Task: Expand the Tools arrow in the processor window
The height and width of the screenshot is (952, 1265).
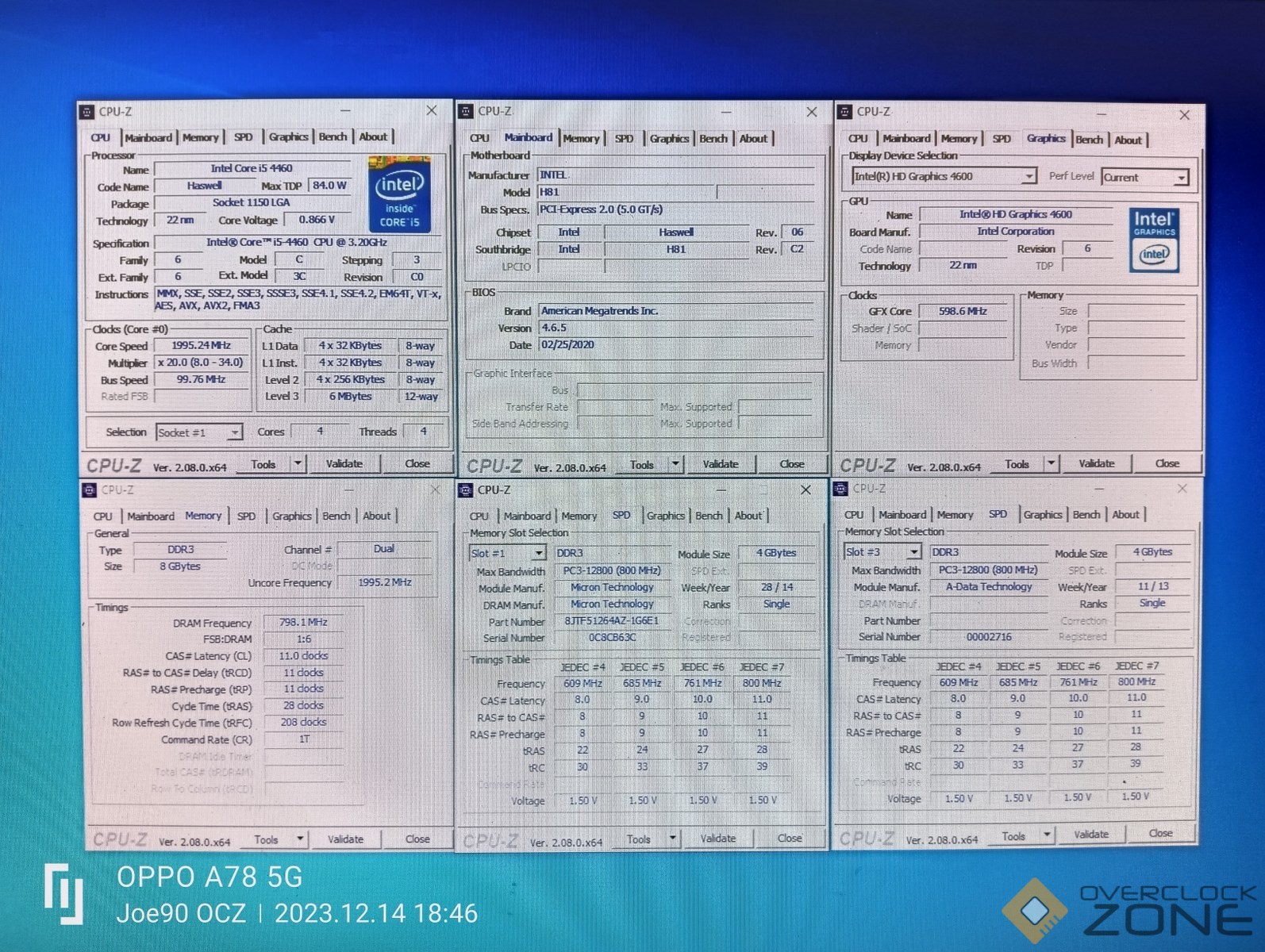Action: [298, 463]
